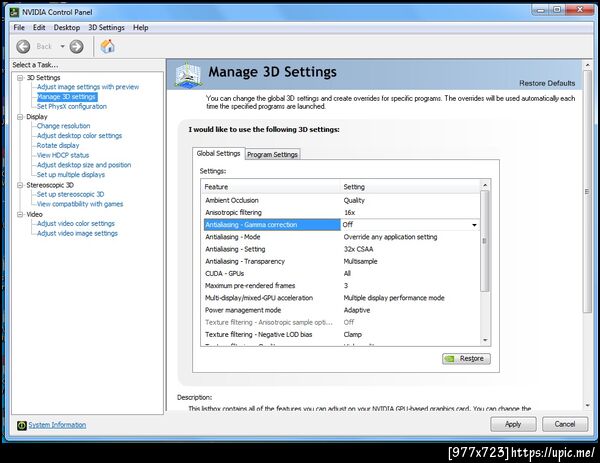Screen dimensions: 600x463
Task: Open the 3D Settings menu
Action: pos(106,28)
